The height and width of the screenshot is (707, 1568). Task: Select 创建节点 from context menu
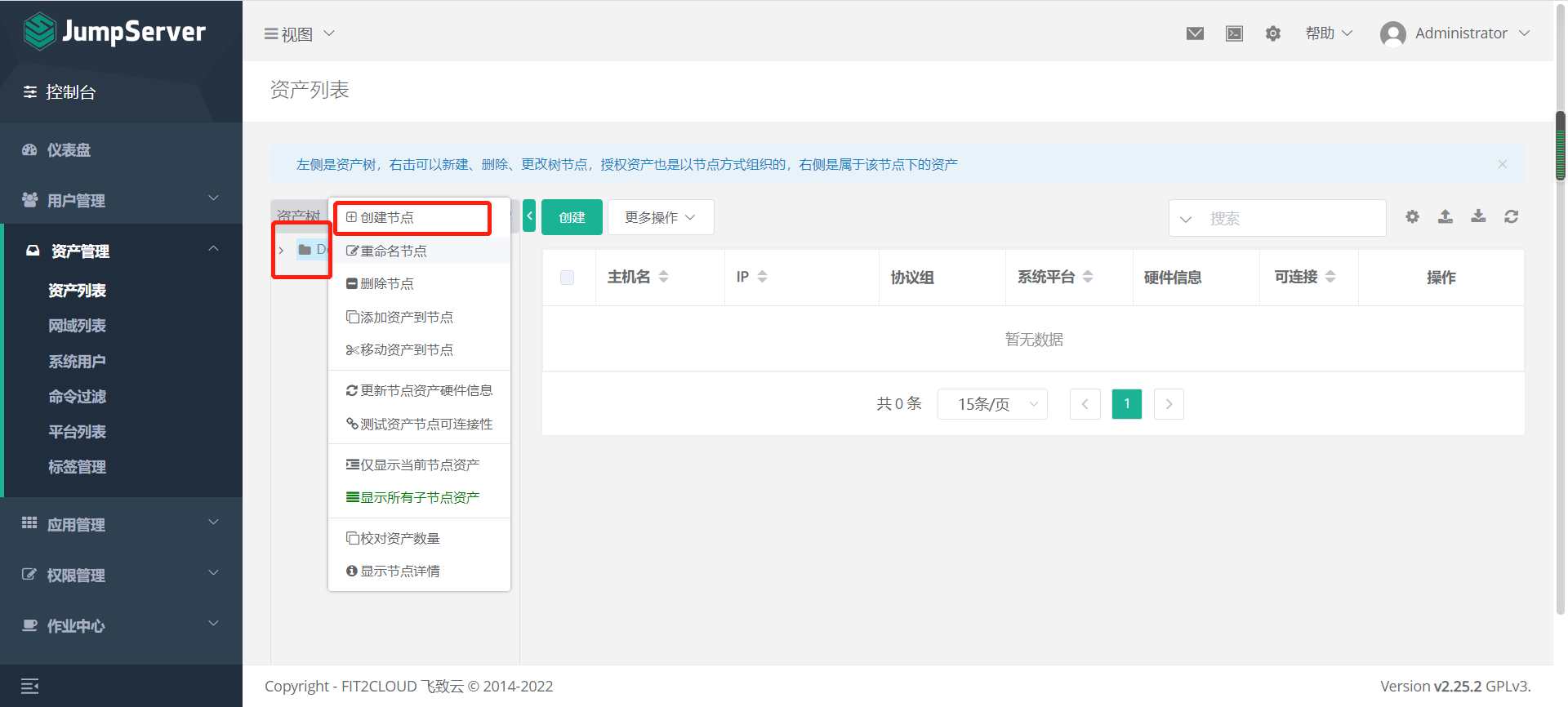point(387,218)
